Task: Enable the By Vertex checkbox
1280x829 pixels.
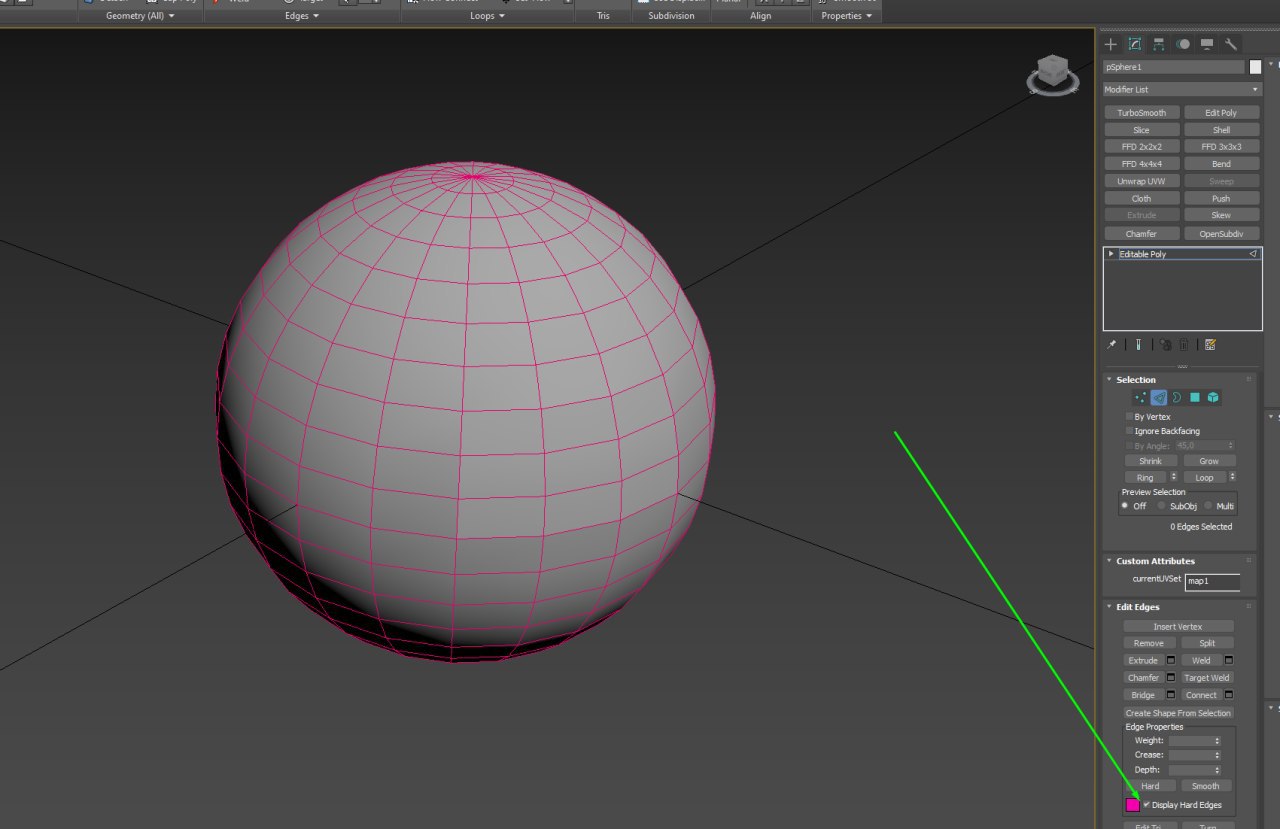Action: pos(1130,416)
